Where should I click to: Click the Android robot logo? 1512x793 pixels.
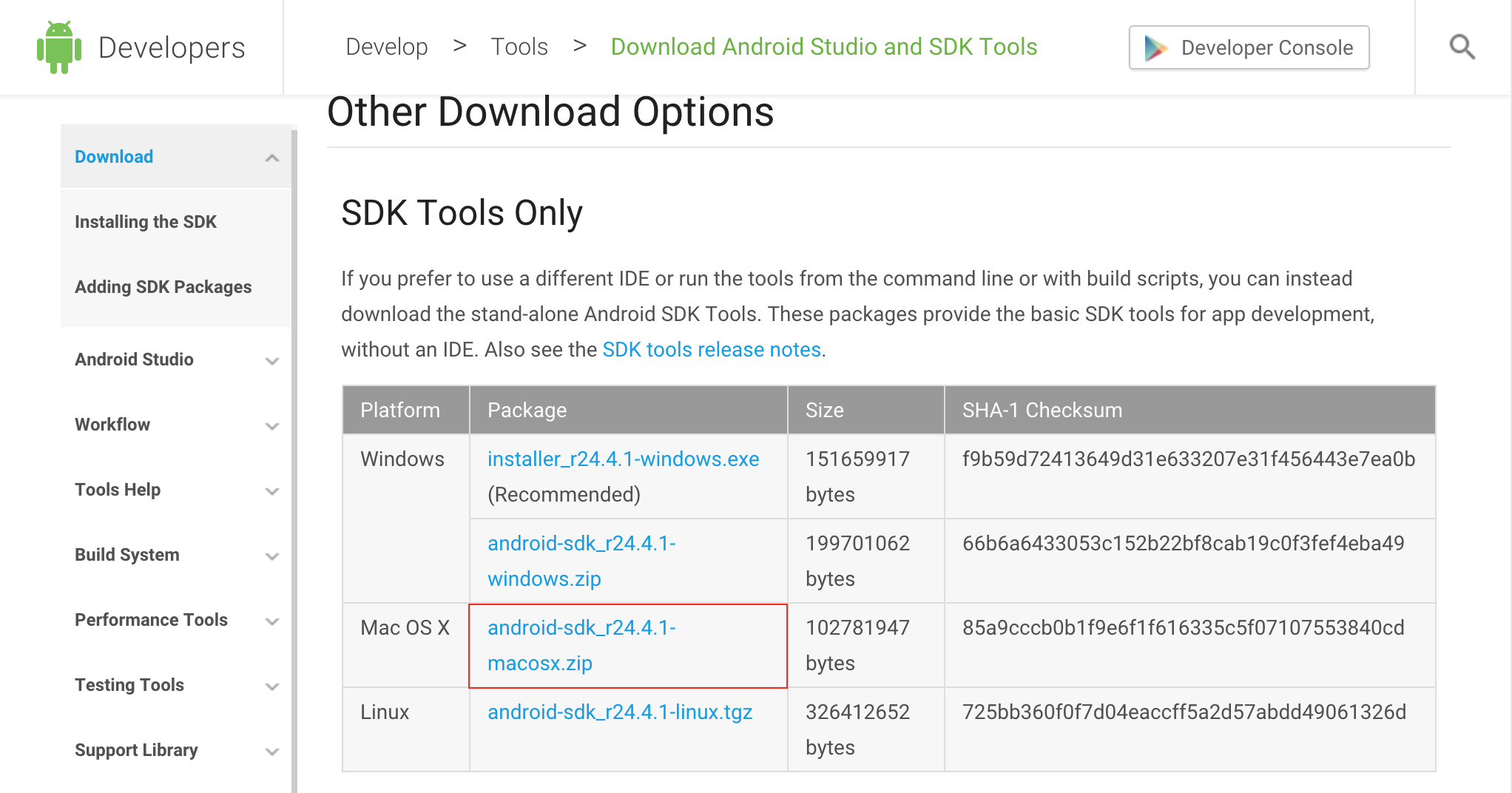point(59,47)
